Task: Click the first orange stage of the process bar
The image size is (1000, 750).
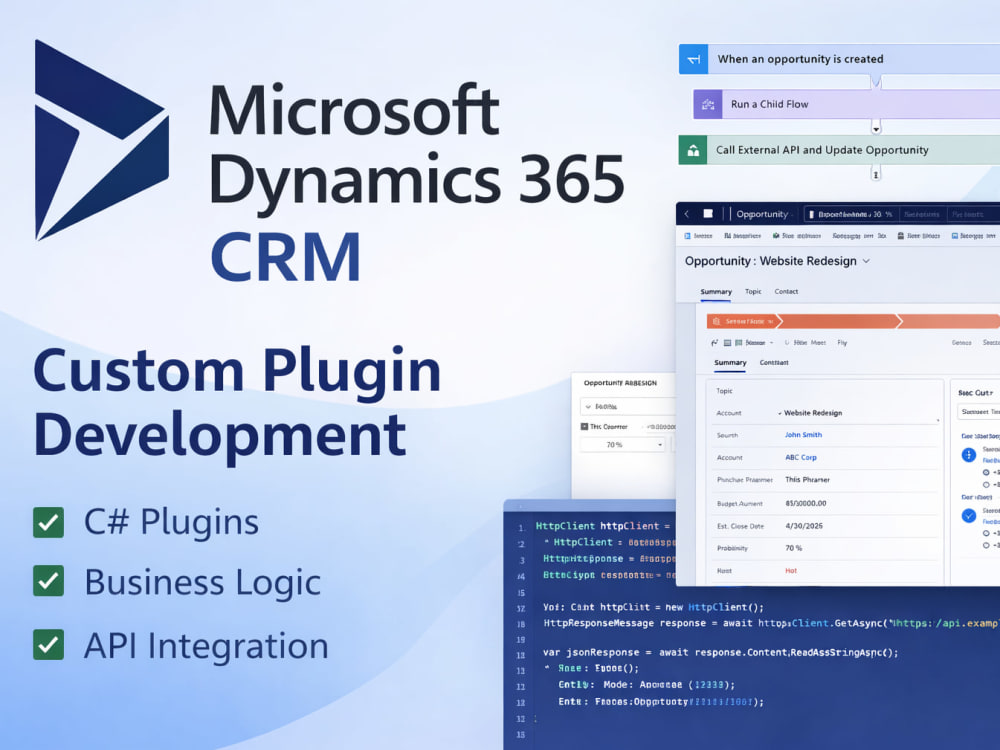Action: pyautogui.click(x=744, y=321)
